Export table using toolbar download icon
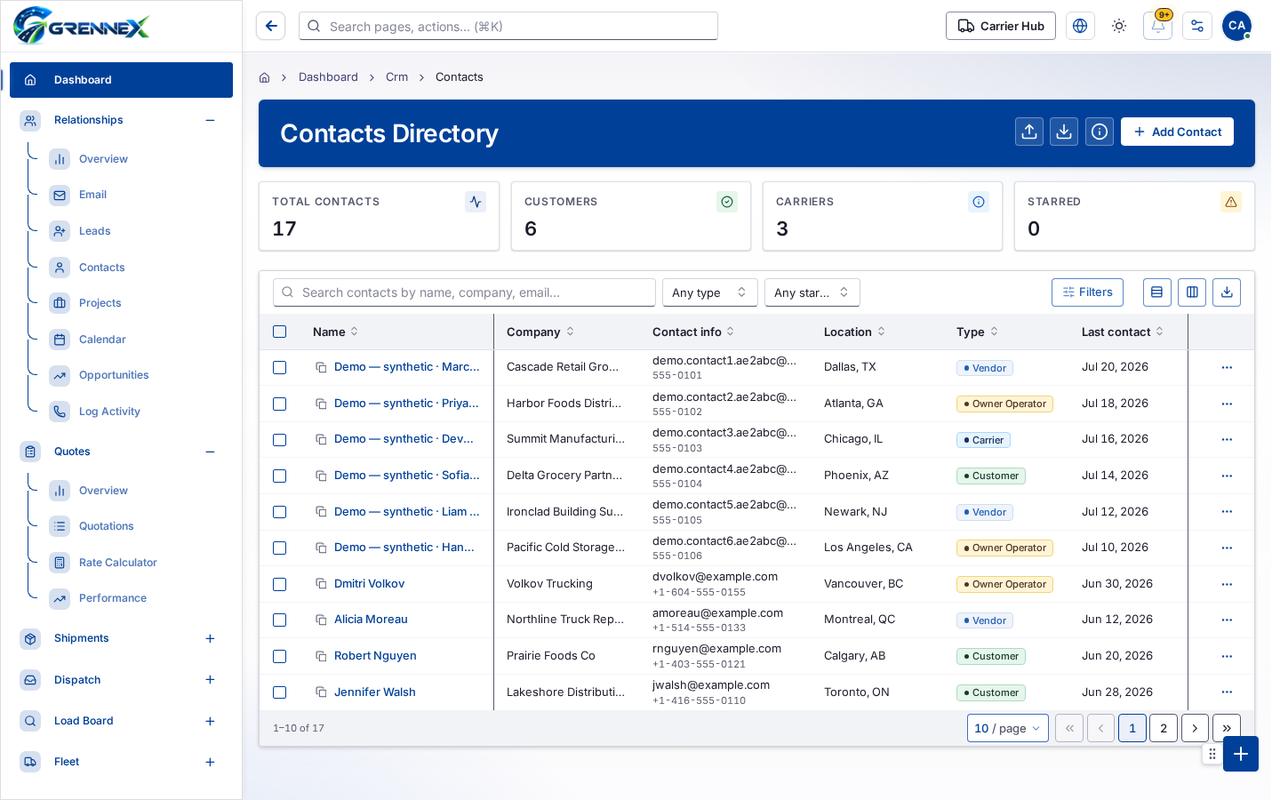 click(1227, 292)
